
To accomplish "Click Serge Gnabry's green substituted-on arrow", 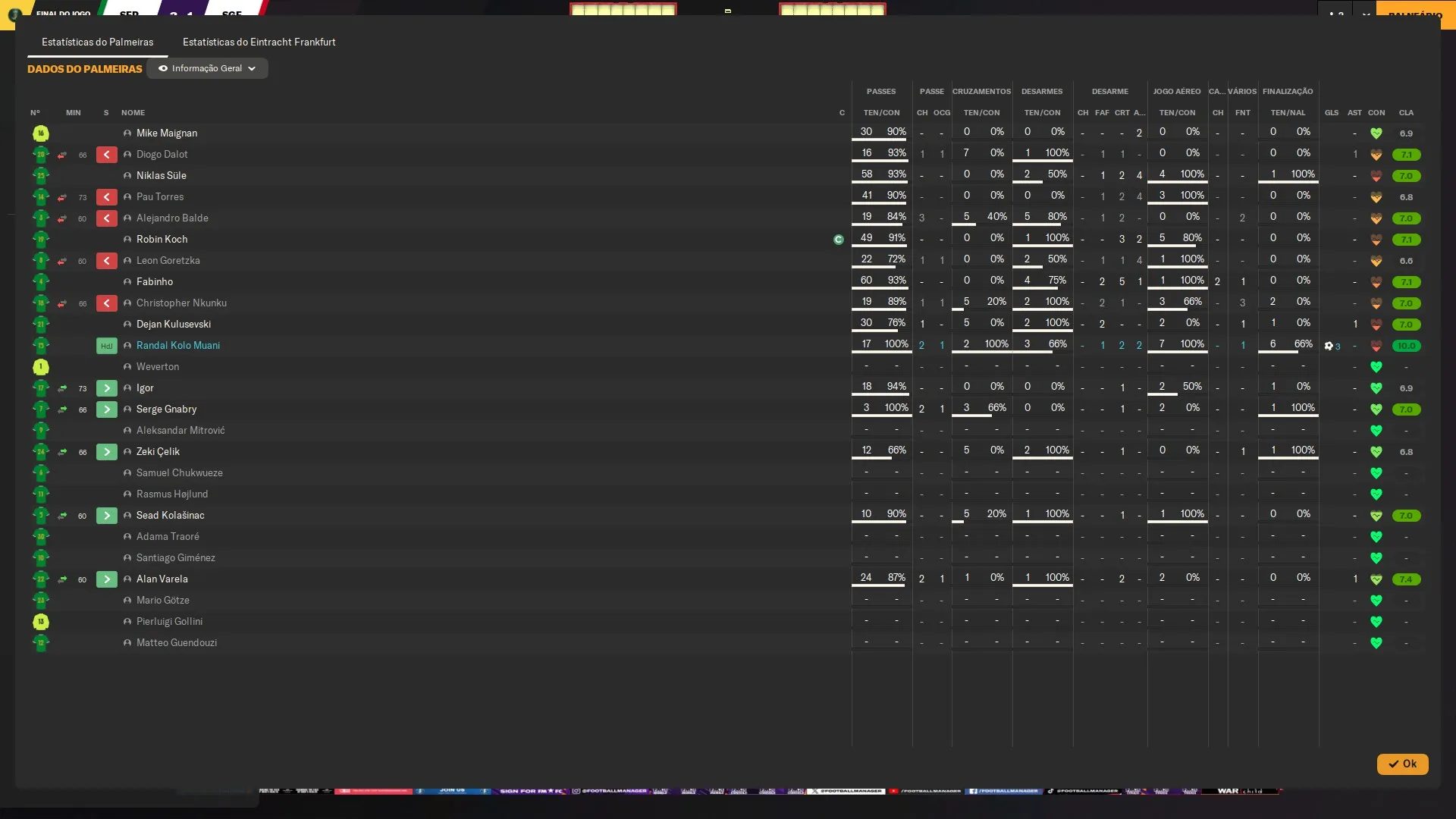I will [x=106, y=409].
